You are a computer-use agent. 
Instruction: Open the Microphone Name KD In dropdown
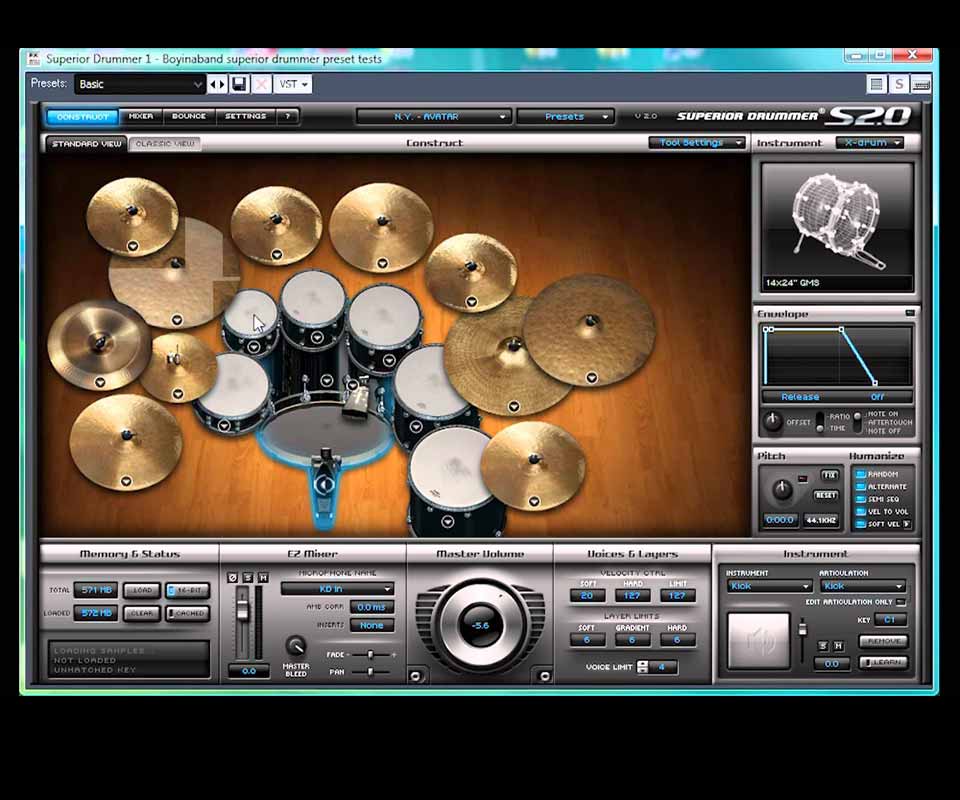(337, 589)
